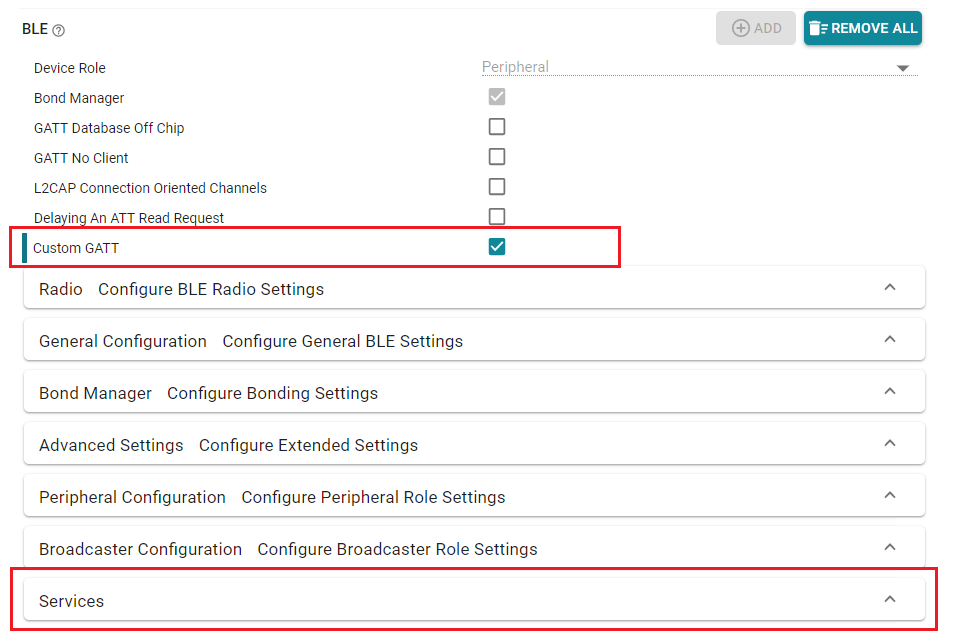Click the Configure Peripheral Role Settings header
This screenshot has height=644, width=954.
click(x=373, y=497)
